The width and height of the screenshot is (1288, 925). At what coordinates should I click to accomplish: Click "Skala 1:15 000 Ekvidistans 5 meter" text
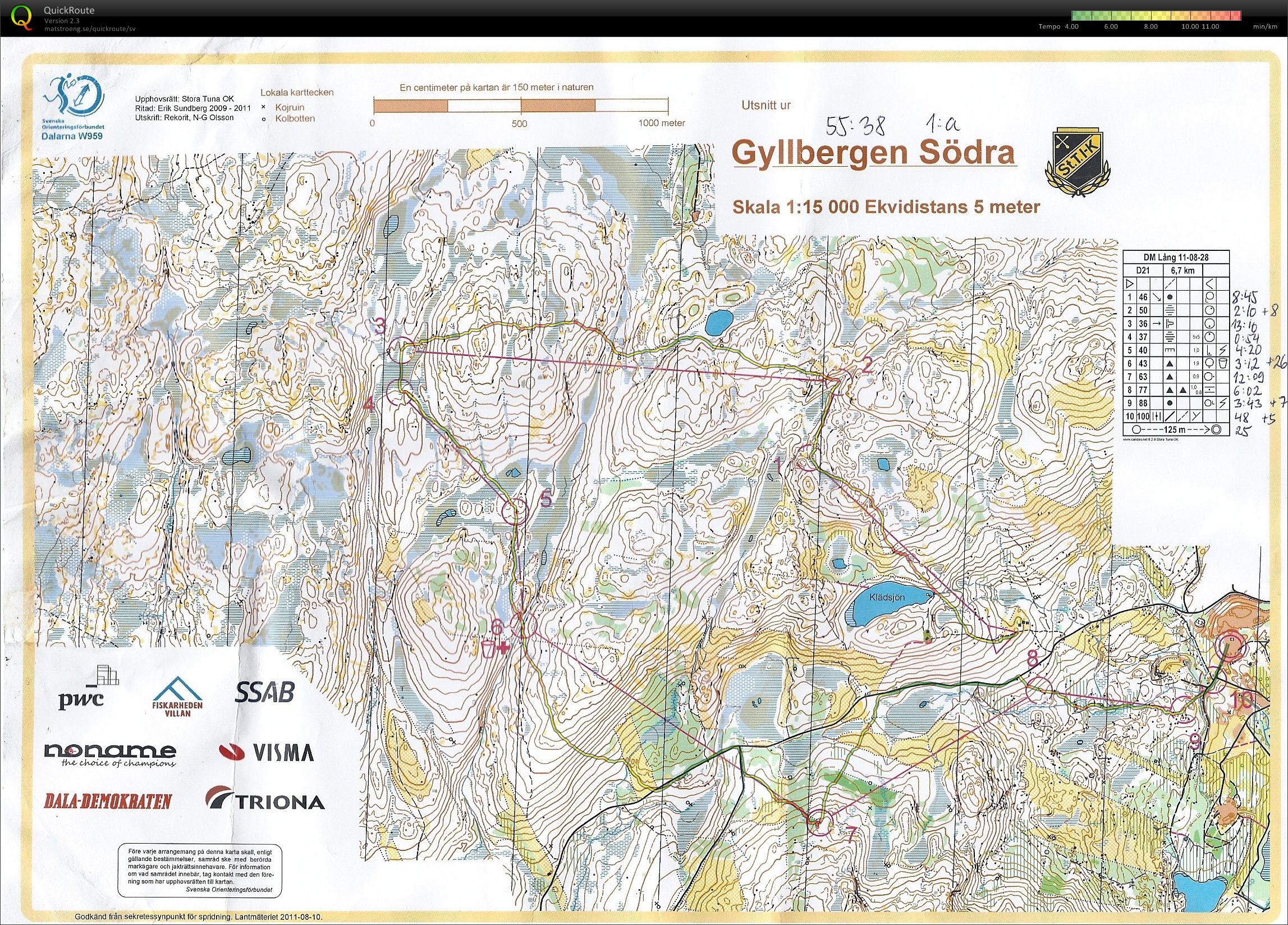(x=886, y=206)
